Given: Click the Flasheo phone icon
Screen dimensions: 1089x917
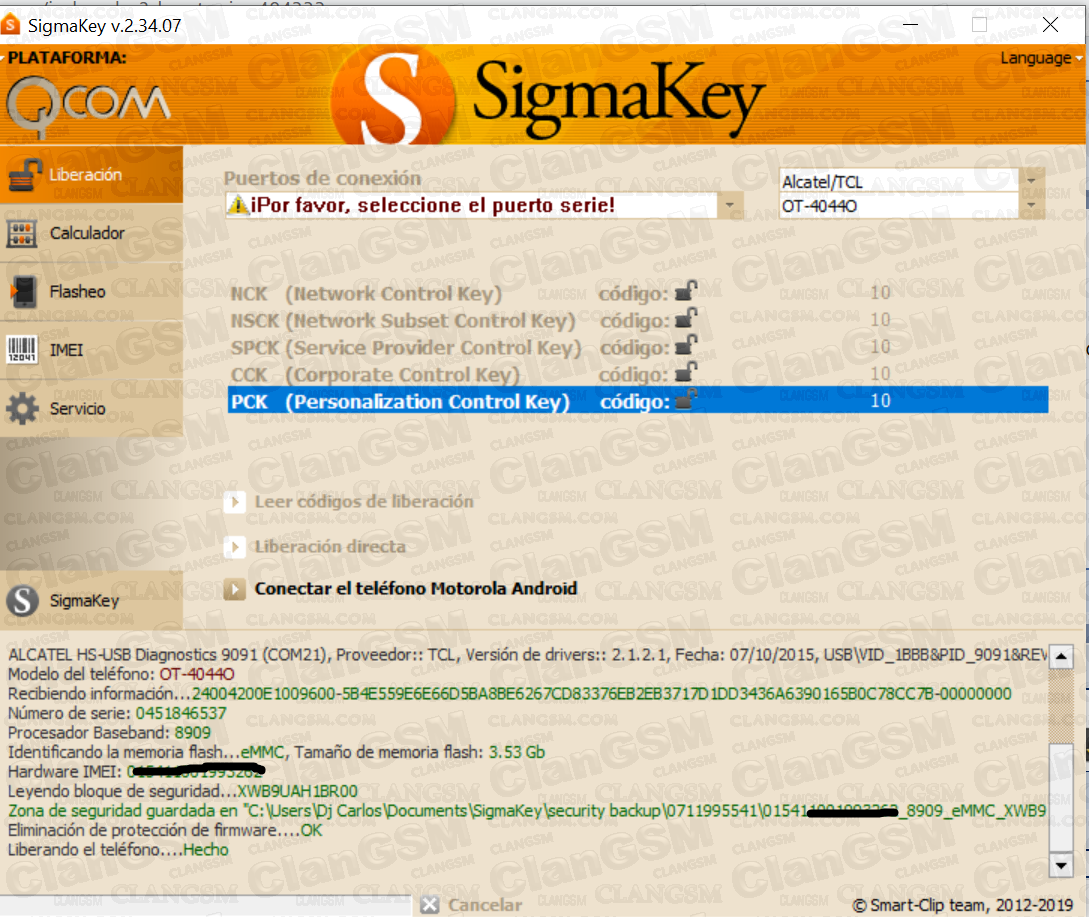Looking at the screenshot, I should [x=24, y=292].
